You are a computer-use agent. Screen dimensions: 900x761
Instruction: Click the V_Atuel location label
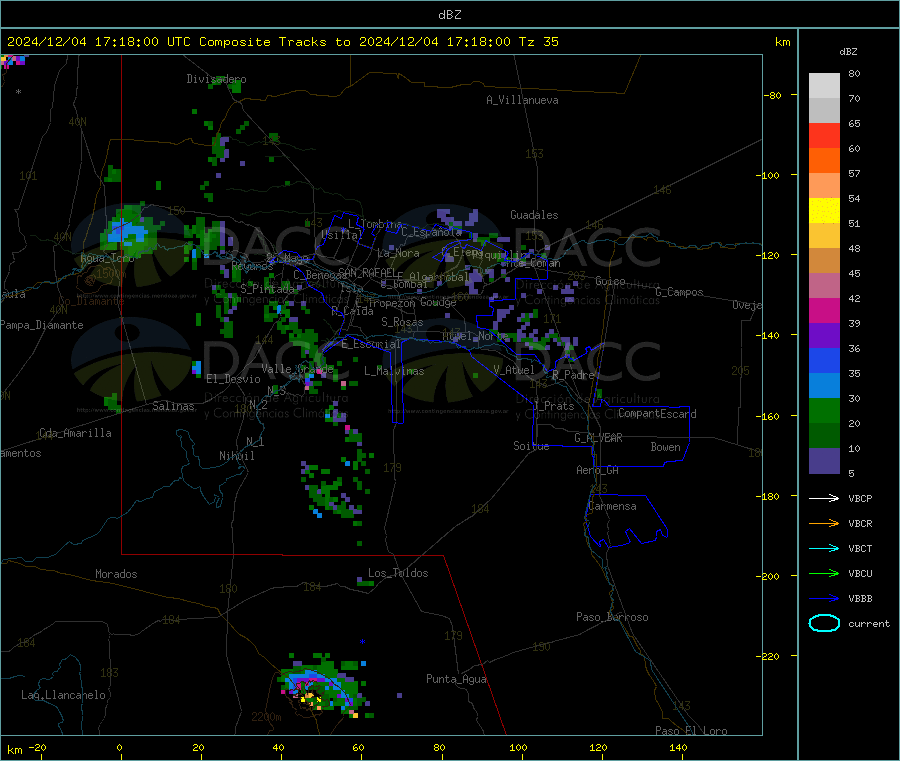click(x=514, y=370)
